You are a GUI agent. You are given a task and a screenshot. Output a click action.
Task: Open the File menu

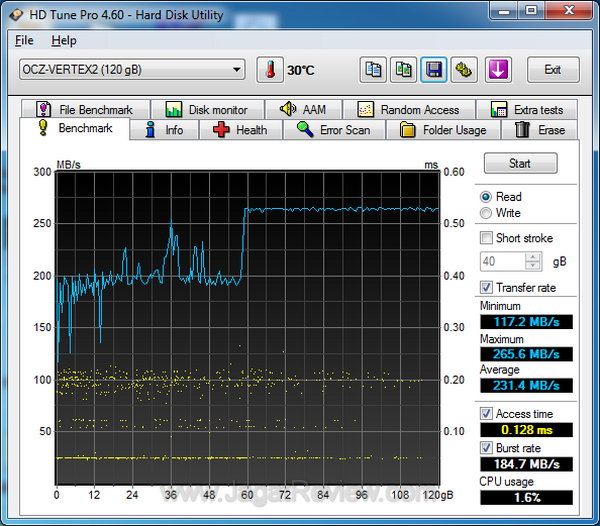pyautogui.click(x=24, y=41)
